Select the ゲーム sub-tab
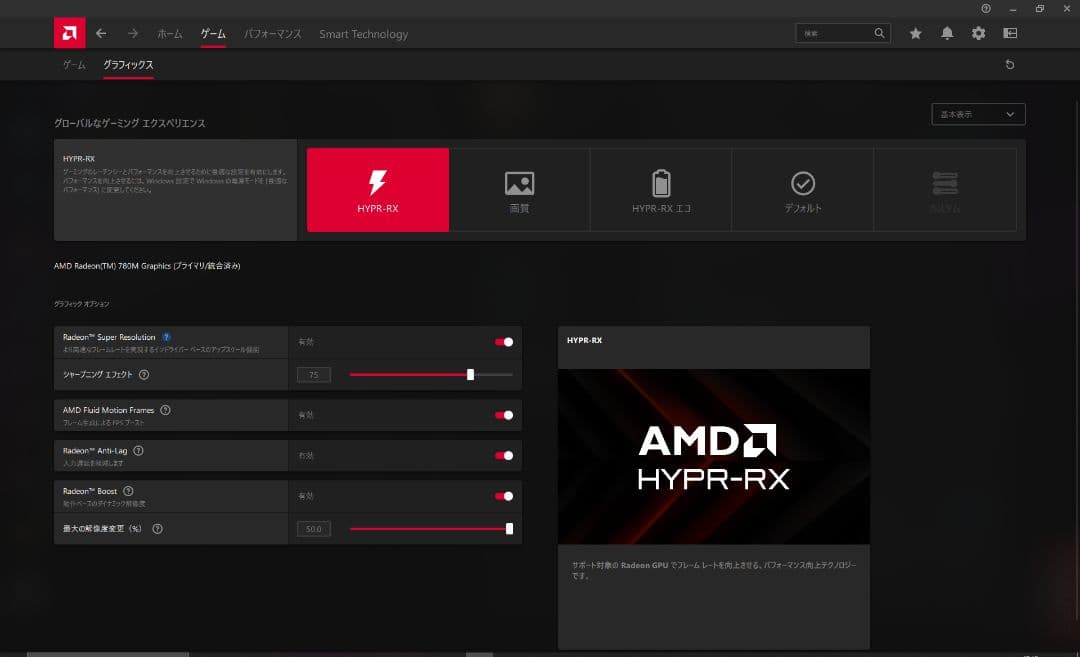This screenshot has width=1080, height=657. [74, 65]
